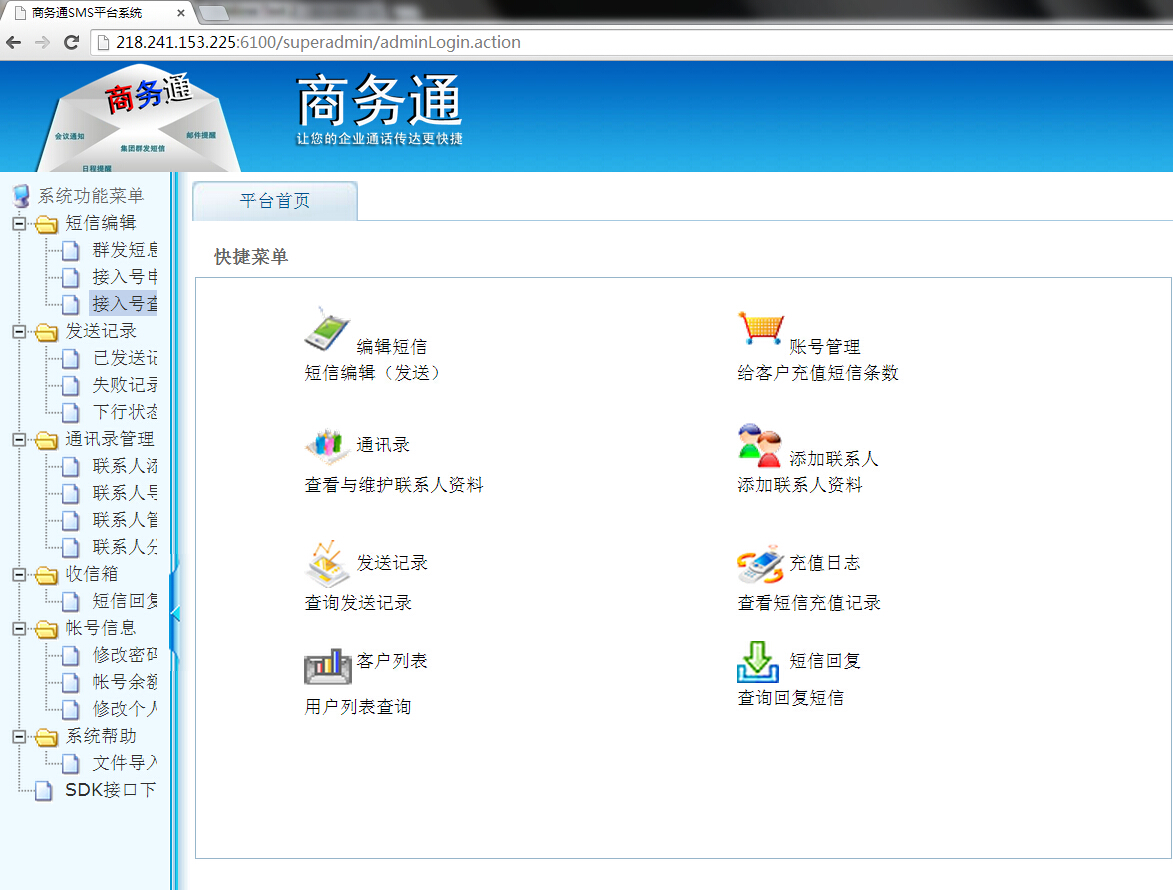This screenshot has height=890, width=1173.
Task: Open SDK接口下 tree item
Action: click(111, 790)
